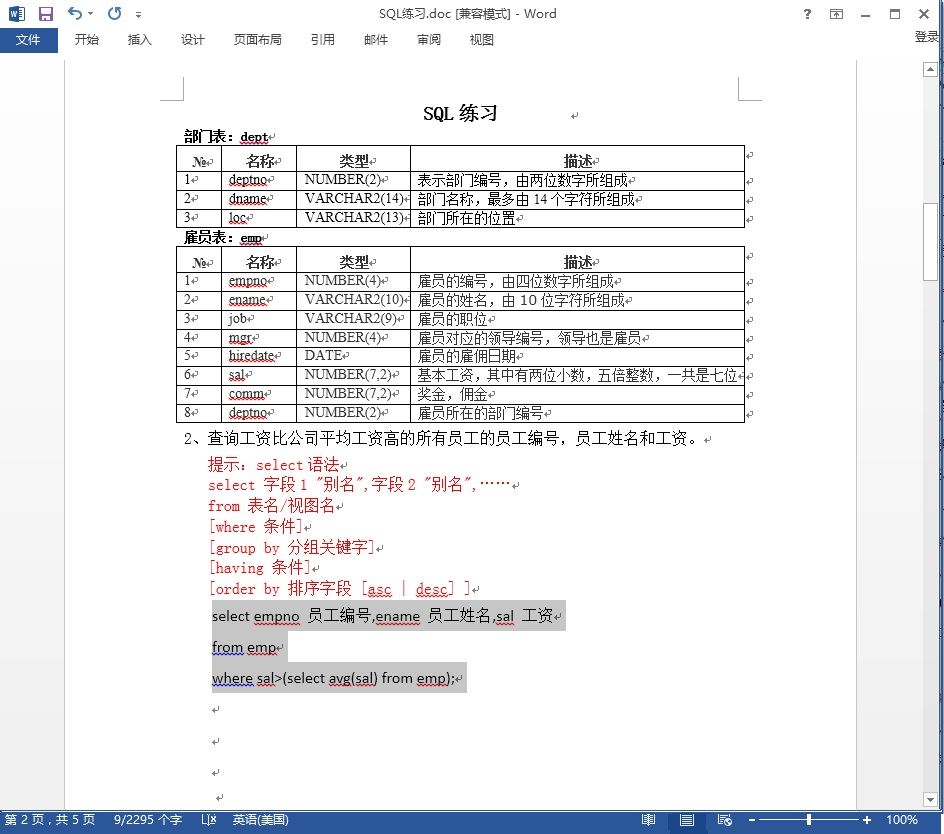Viewport: 944px width, 834px height.
Task: Open zoom dialog via 100% label
Action: 901,820
